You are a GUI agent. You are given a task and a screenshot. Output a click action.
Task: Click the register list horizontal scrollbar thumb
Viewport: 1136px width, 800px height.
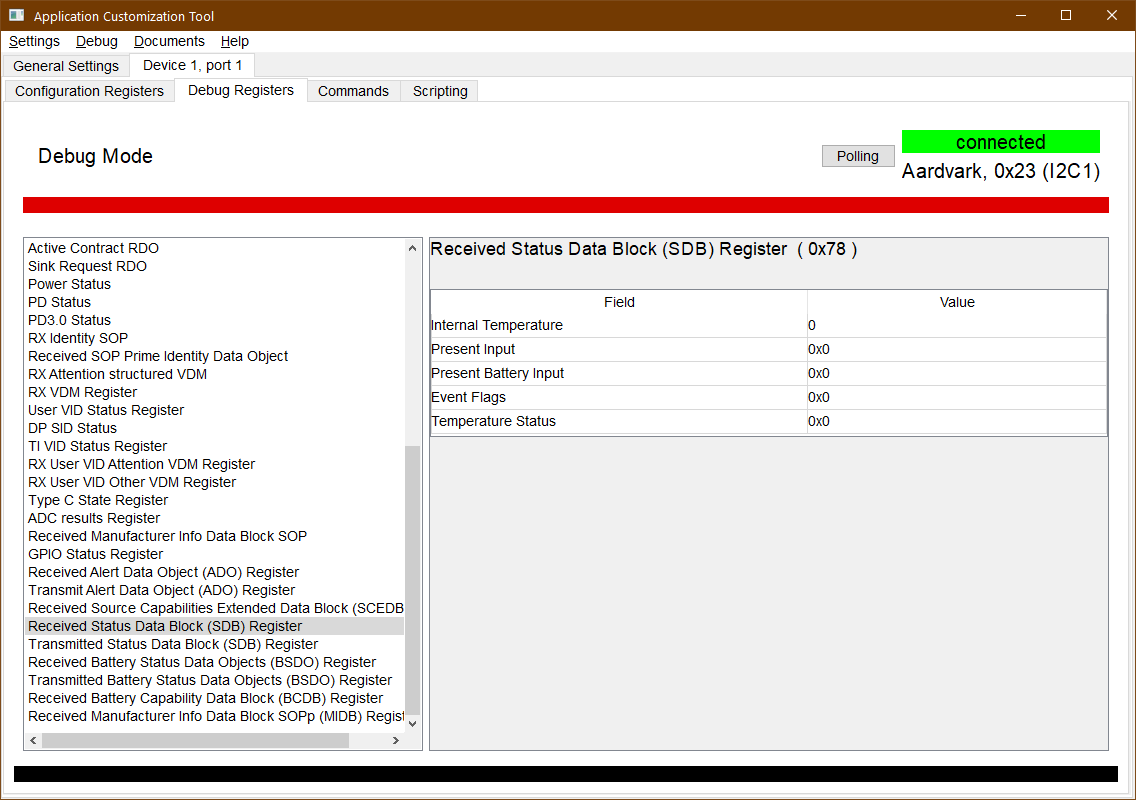[196, 741]
